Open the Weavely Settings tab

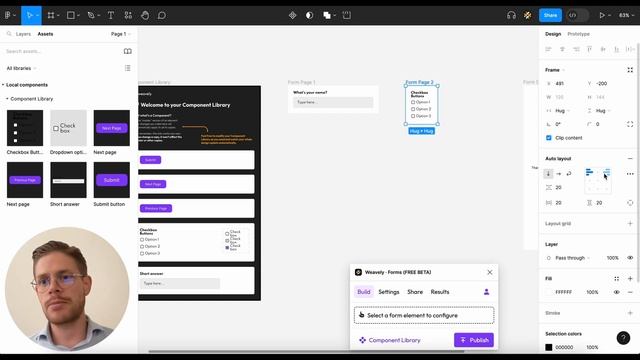pos(389,292)
